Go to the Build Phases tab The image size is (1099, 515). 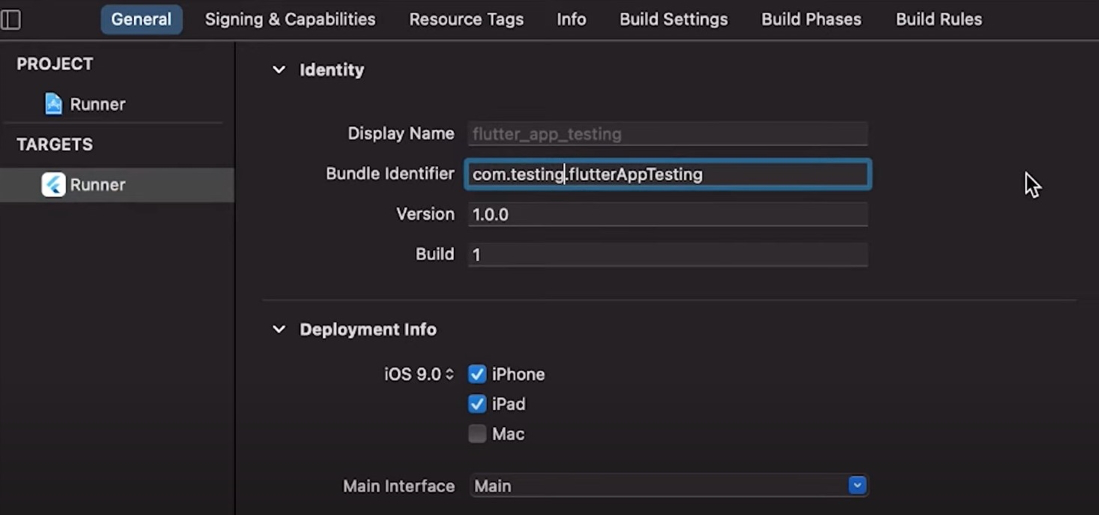811,19
